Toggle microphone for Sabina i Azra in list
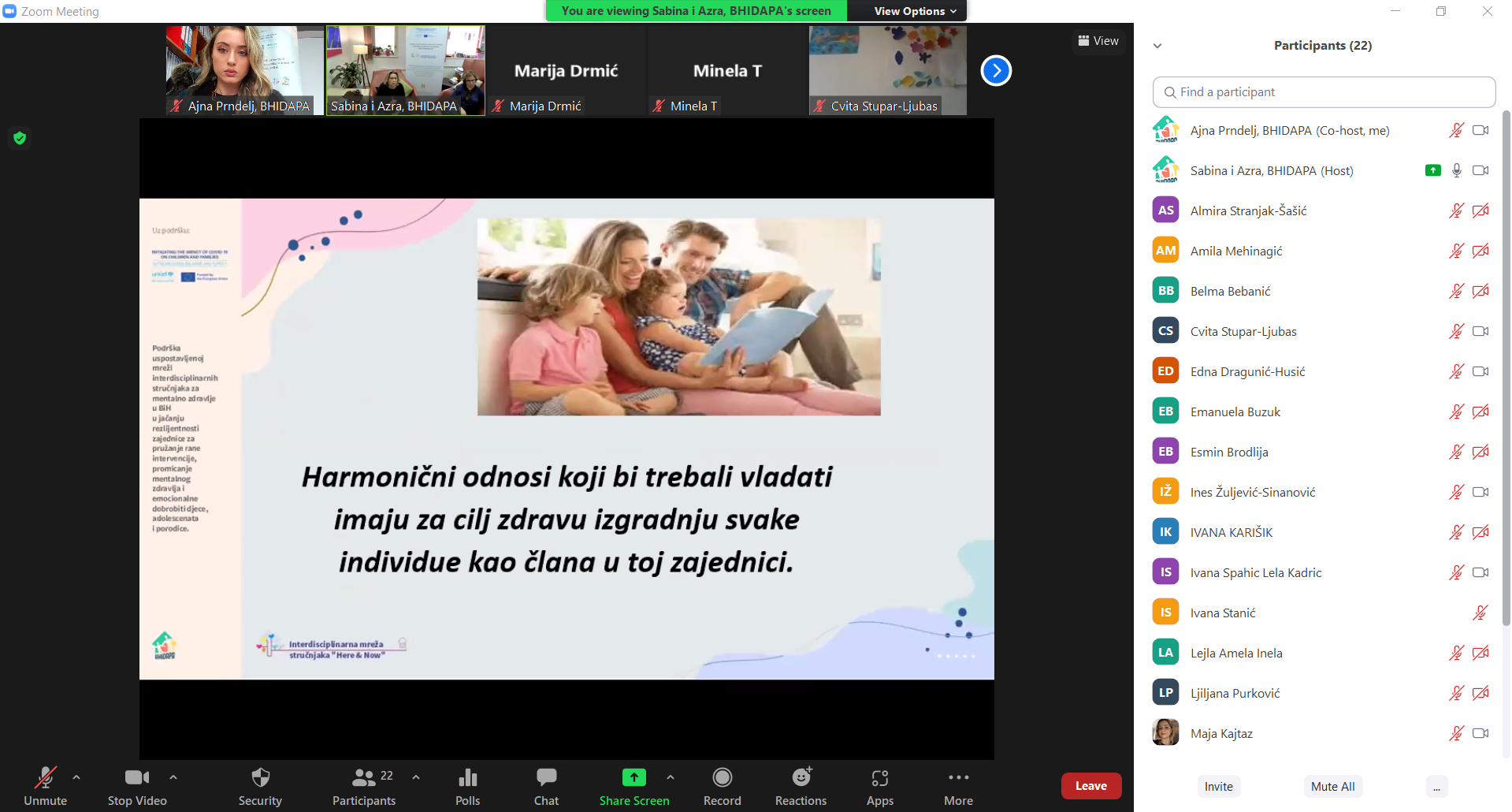The width and height of the screenshot is (1512, 812). click(x=1456, y=170)
